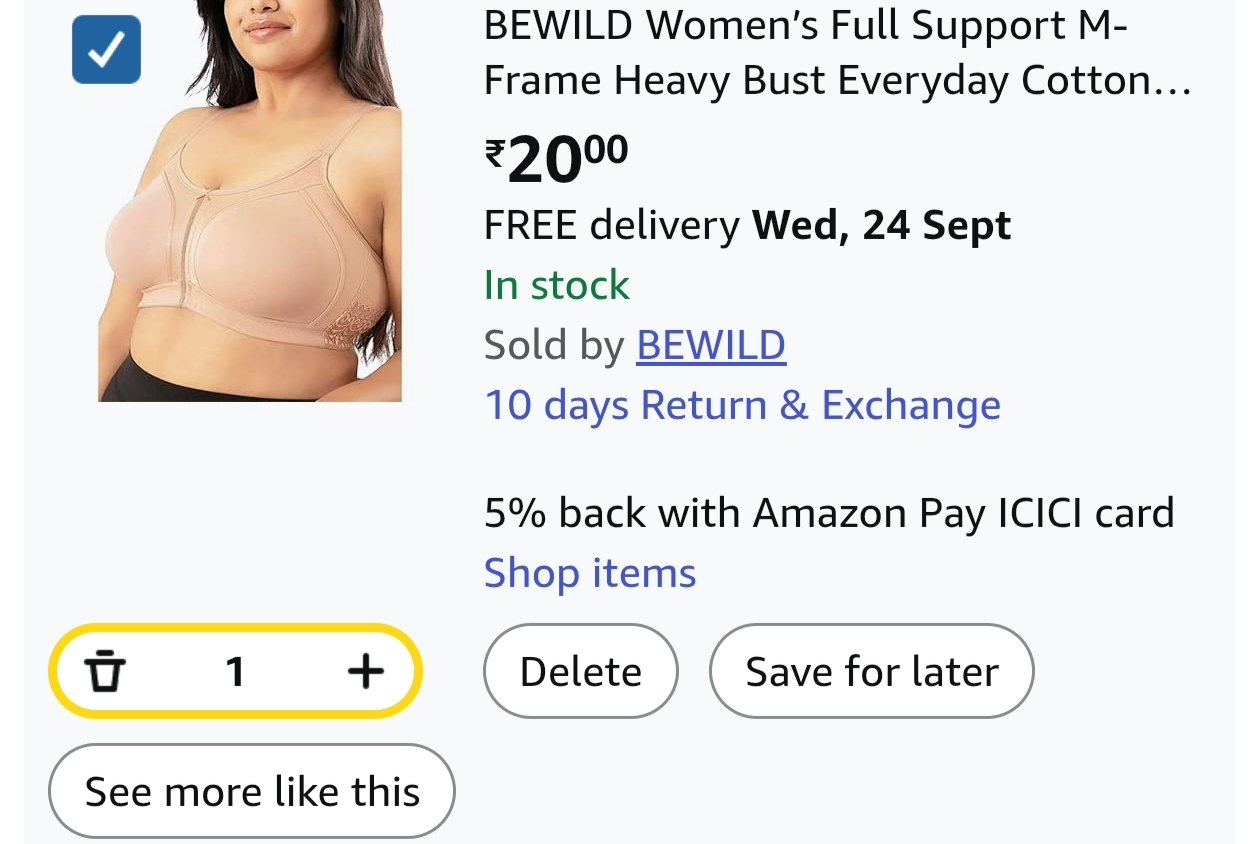Click the quantity number 1
Viewport: 1260px width, 844px height.
[x=235, y=671]
